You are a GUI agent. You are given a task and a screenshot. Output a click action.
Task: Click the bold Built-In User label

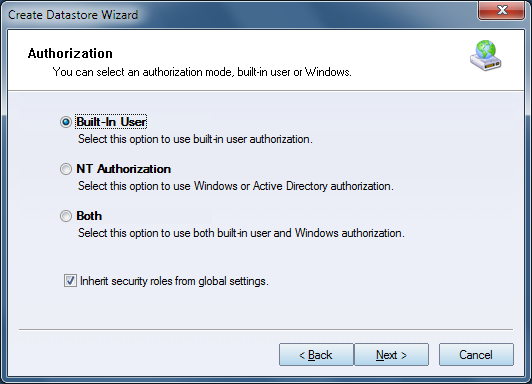tap(111, 122)
